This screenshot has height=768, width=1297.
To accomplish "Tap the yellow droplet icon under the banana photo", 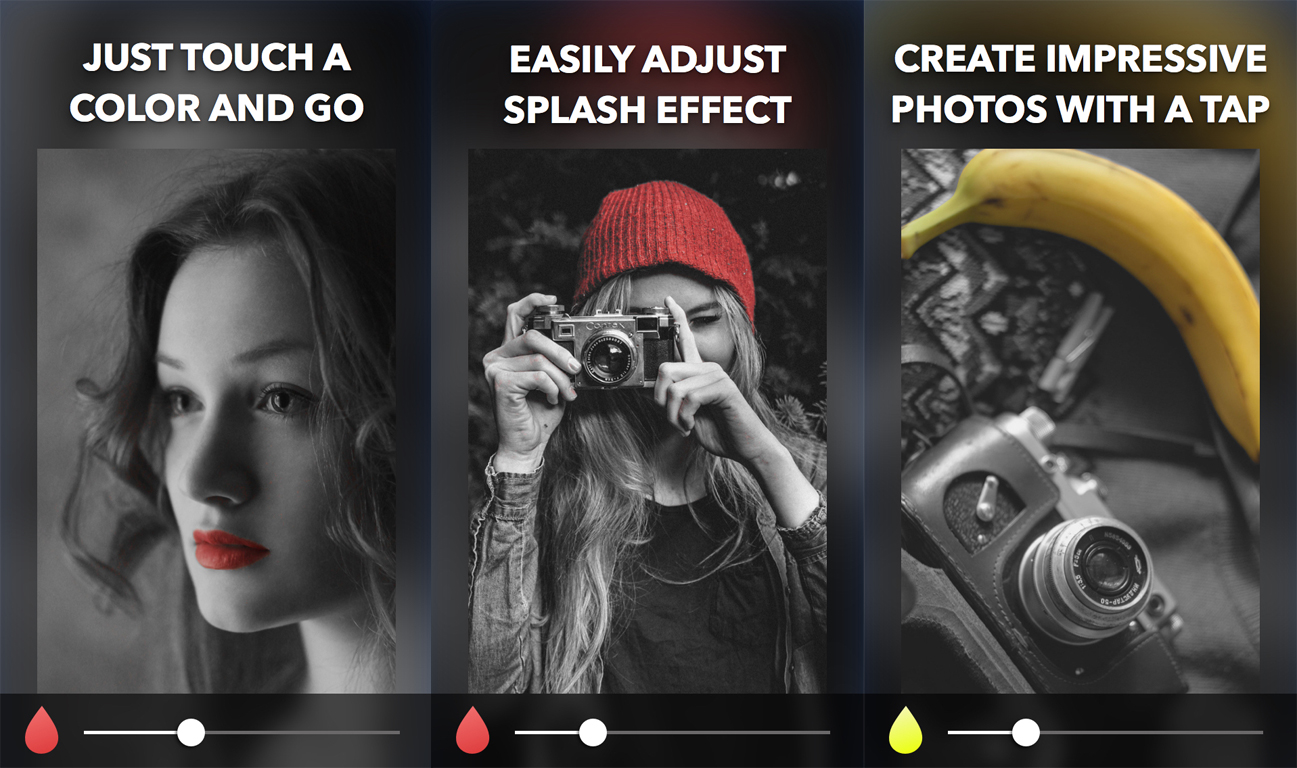I will [905, 731].
